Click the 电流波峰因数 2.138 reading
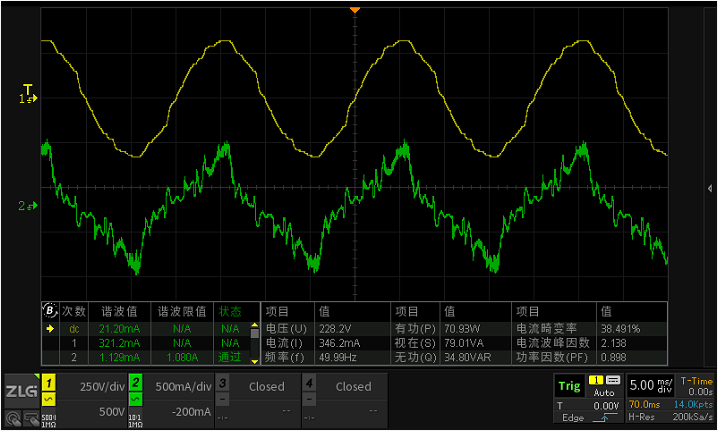Viewport: 718px width, 431px height. click(x=590, y=343)
